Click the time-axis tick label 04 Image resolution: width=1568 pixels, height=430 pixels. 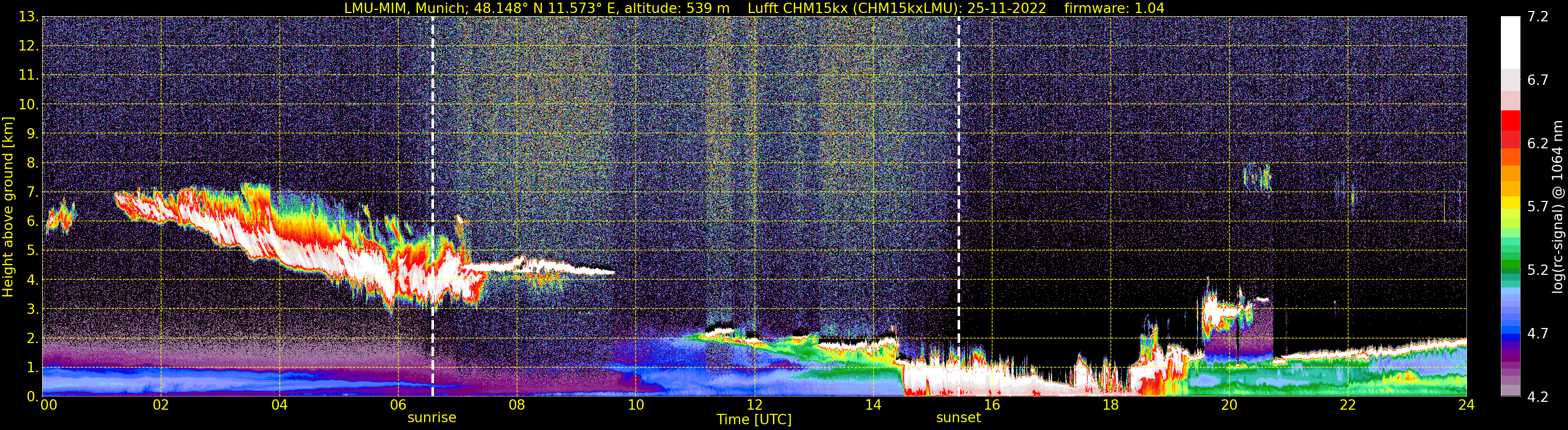point(279,405)
